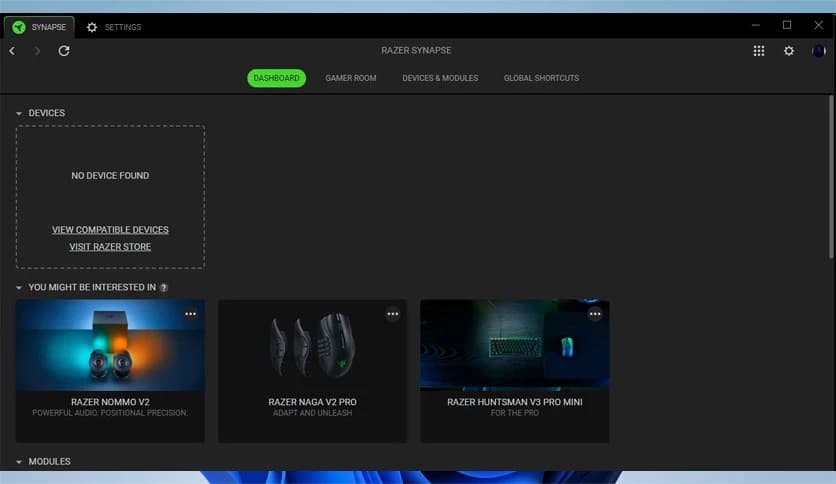The image size is (836, 484).
Task: Click the green Razer Synapse logo icon
Action: 19,27
